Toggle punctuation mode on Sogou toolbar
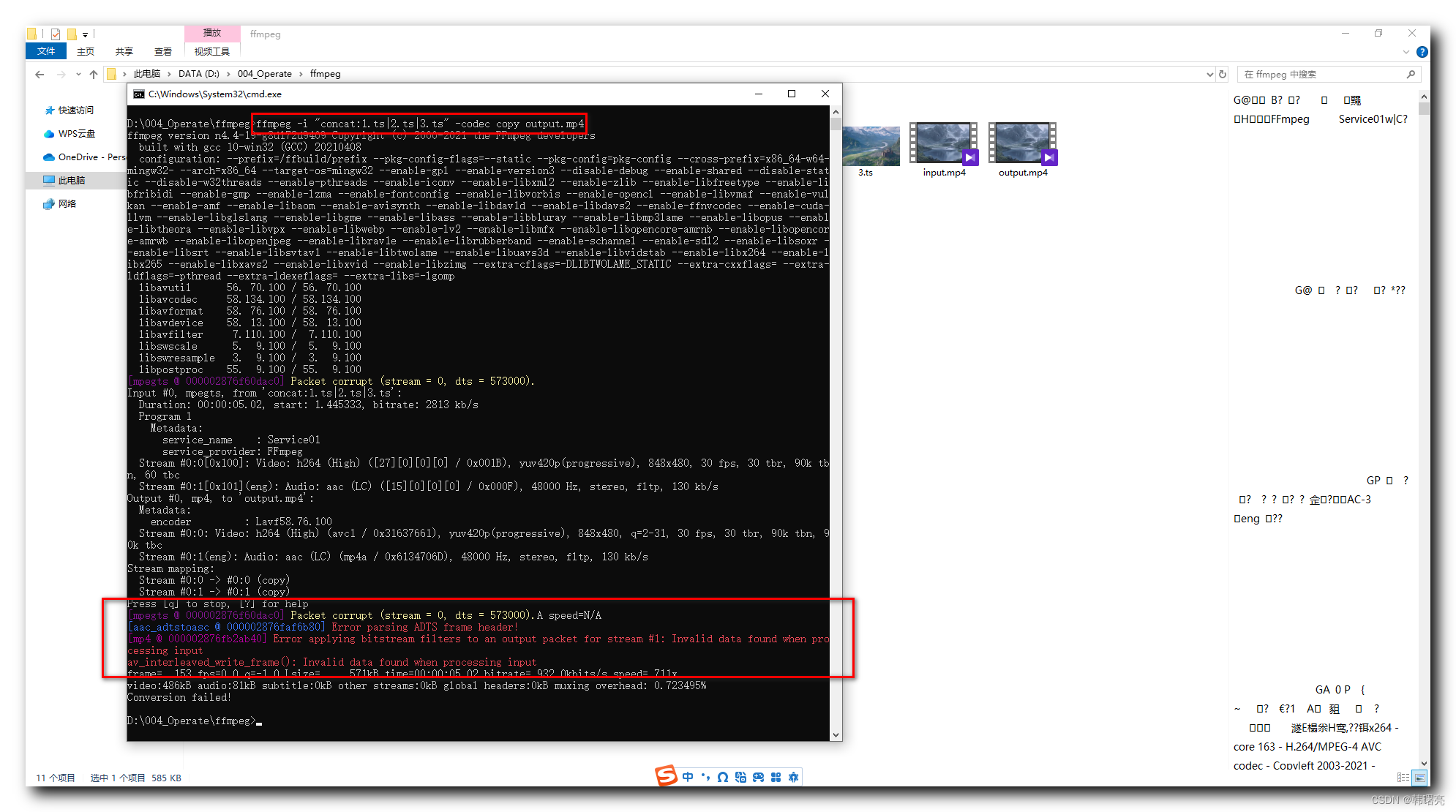 (x=705, y=777)
